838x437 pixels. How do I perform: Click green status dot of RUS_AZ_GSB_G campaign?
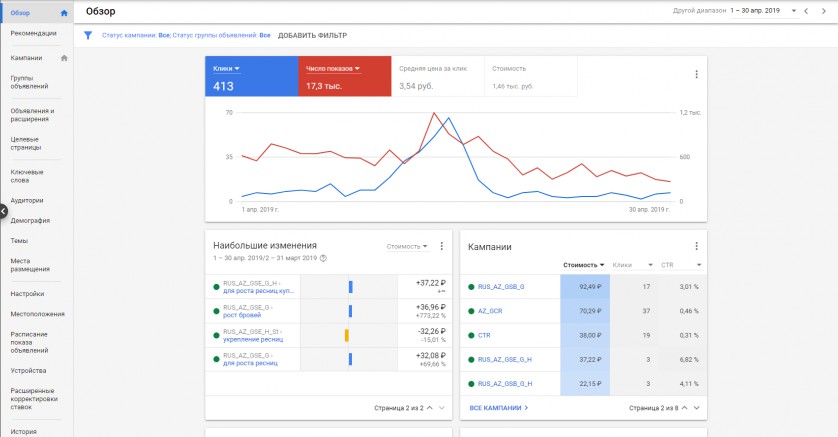(x=471, y=287)
